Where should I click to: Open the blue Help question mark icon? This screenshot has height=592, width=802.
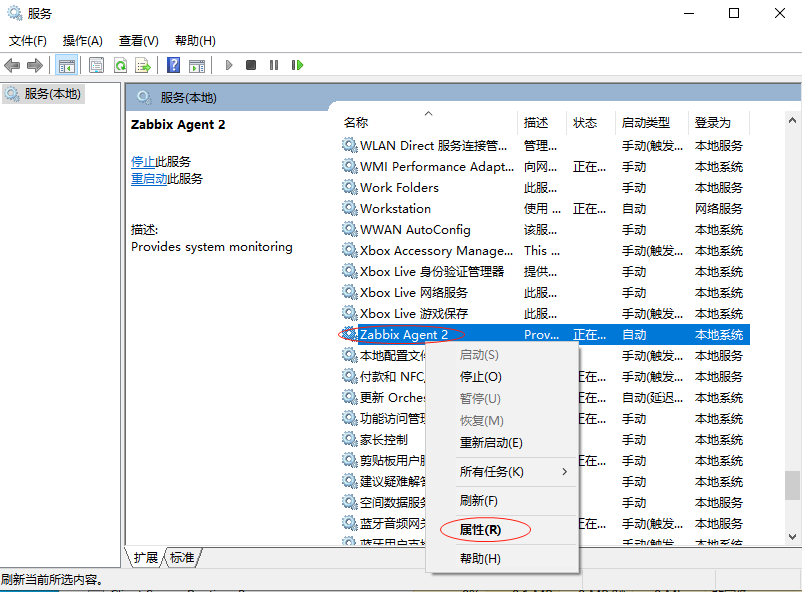pyautogui.click(x=173, y=65)
